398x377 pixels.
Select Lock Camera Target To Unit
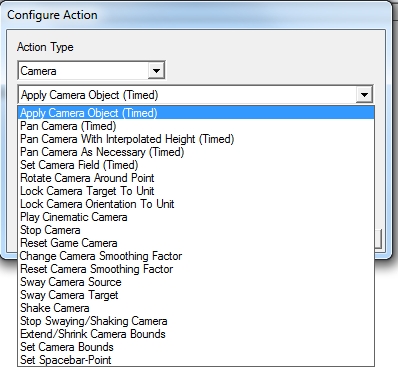click(x=196, y=191)
